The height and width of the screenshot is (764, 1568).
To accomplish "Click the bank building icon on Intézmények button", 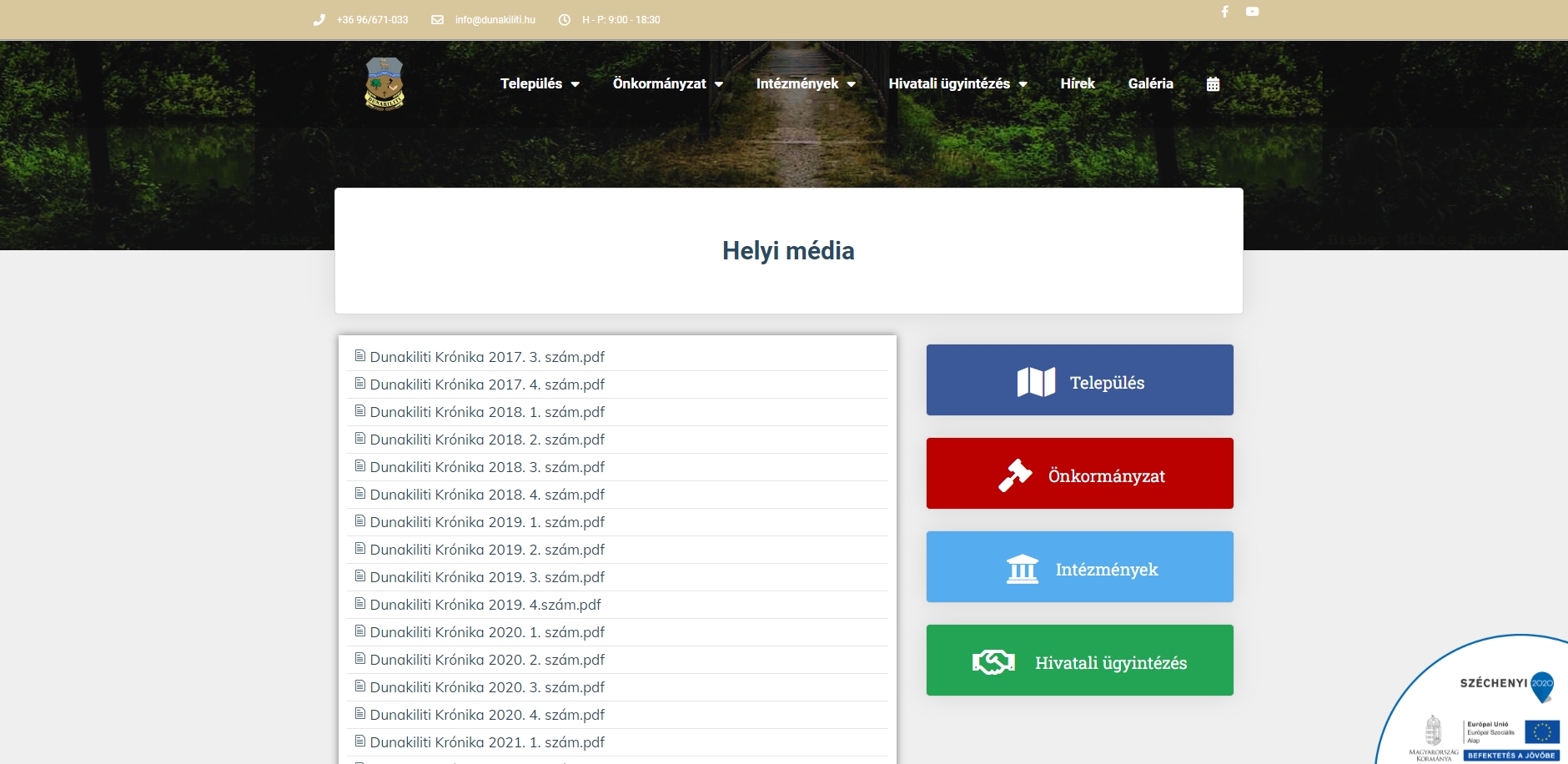I will pyautogui.click(x=1023, y=569).
